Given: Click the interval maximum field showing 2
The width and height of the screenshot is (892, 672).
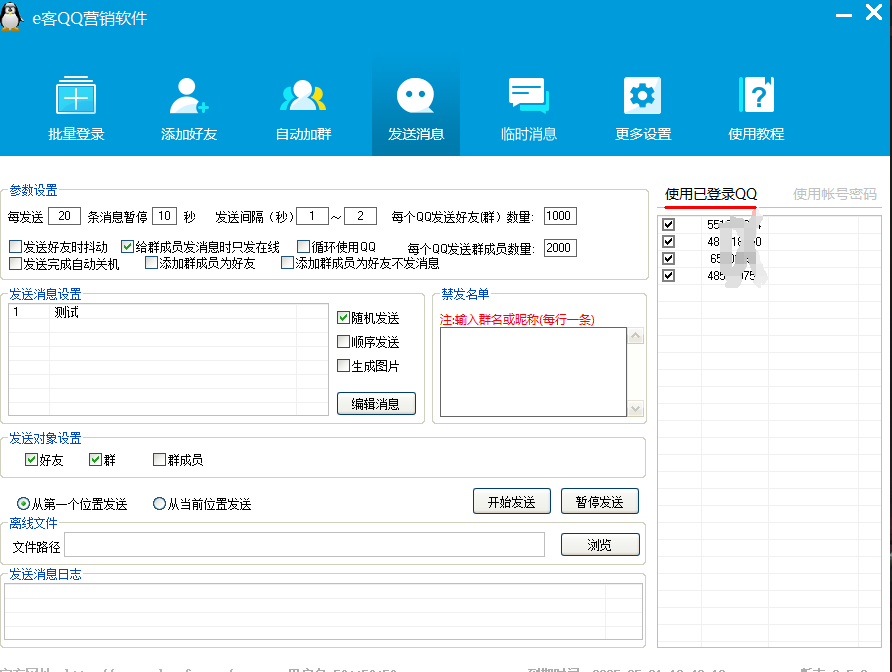Looking at the screenshot, I should [x=361, y=216].
